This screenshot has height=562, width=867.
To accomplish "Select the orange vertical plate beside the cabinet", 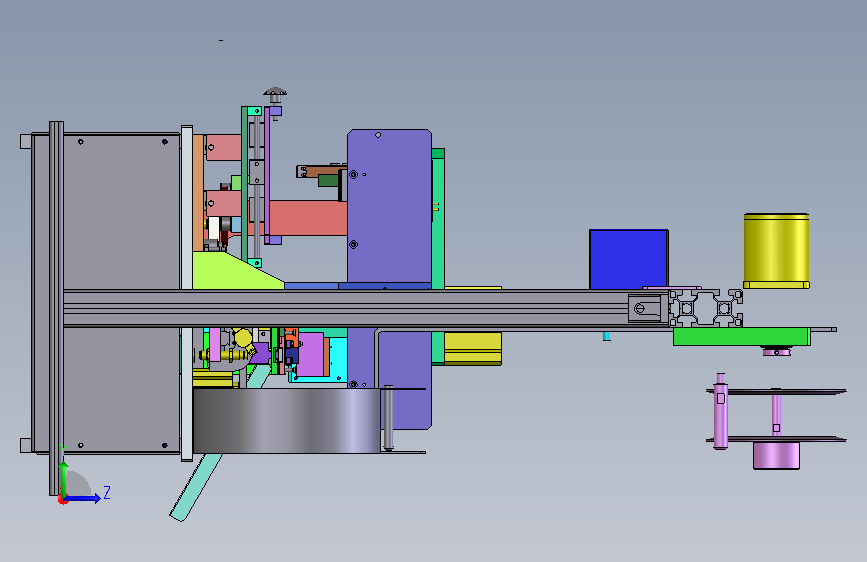I will point(198,192).
